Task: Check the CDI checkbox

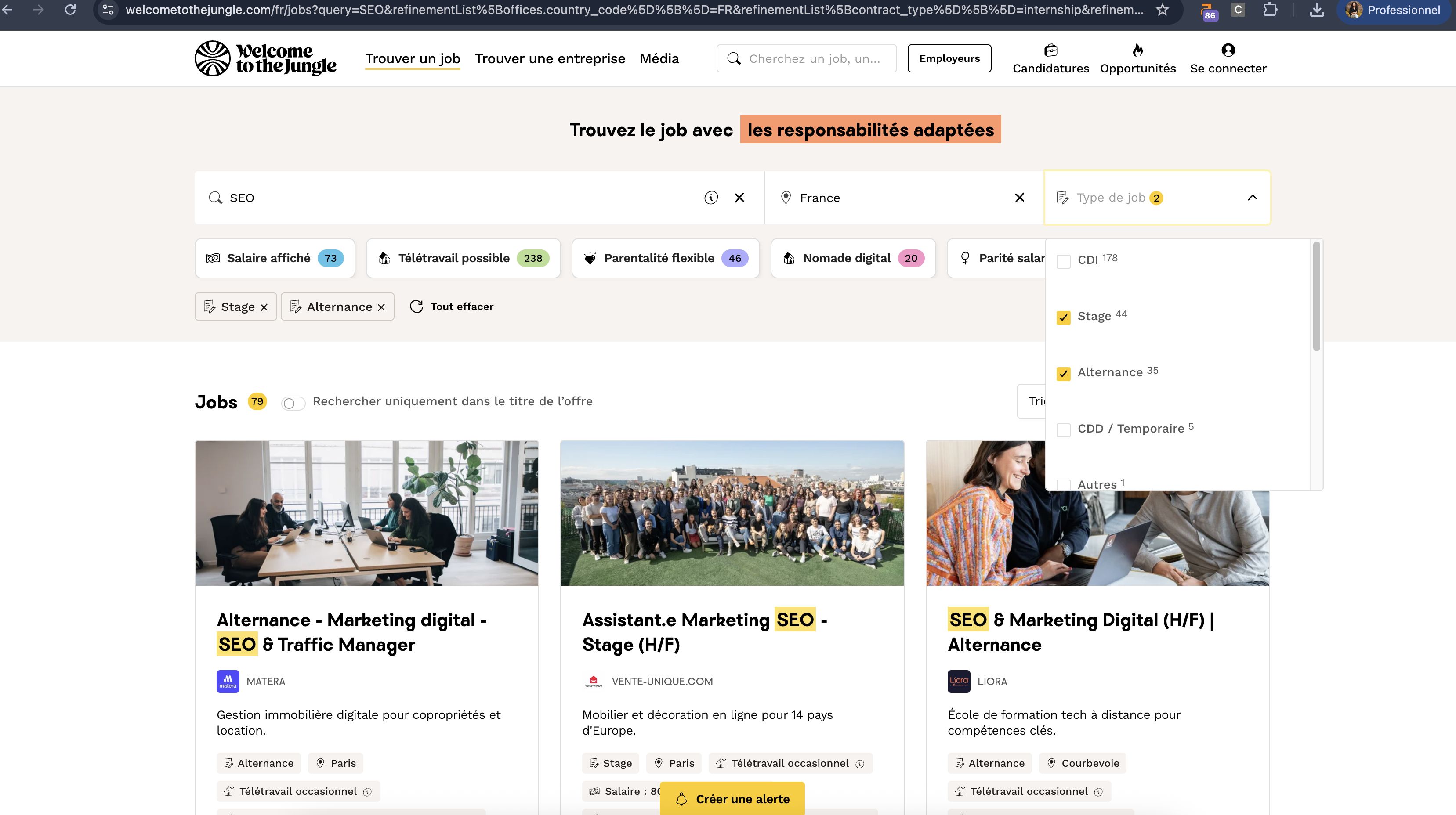Action: [x=1064, y=262]
